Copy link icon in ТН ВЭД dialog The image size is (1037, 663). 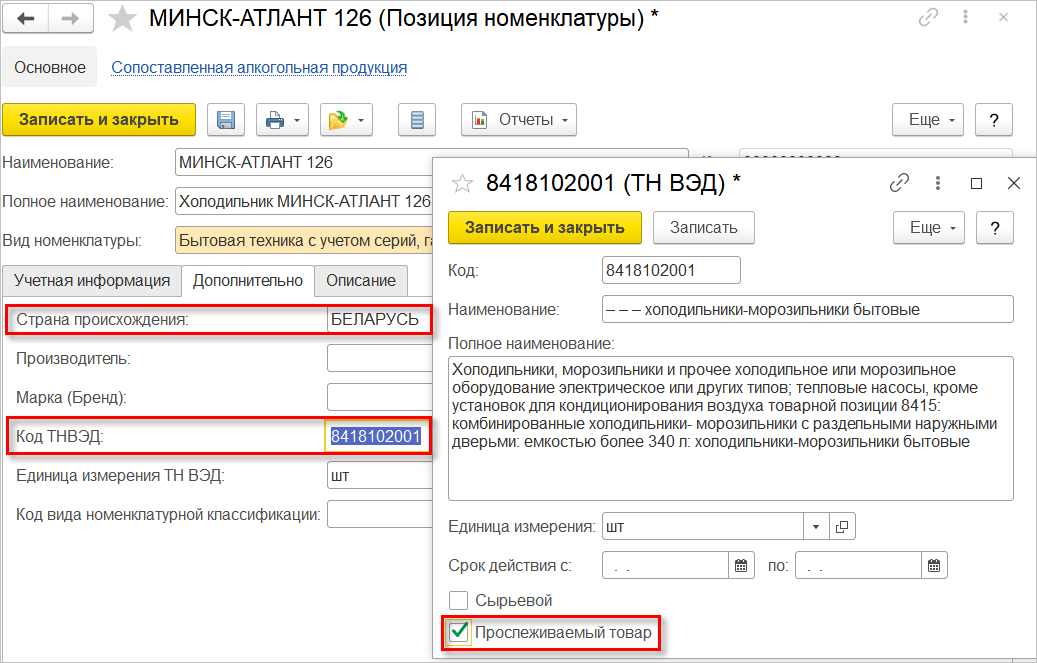click(x=899, y=183)
